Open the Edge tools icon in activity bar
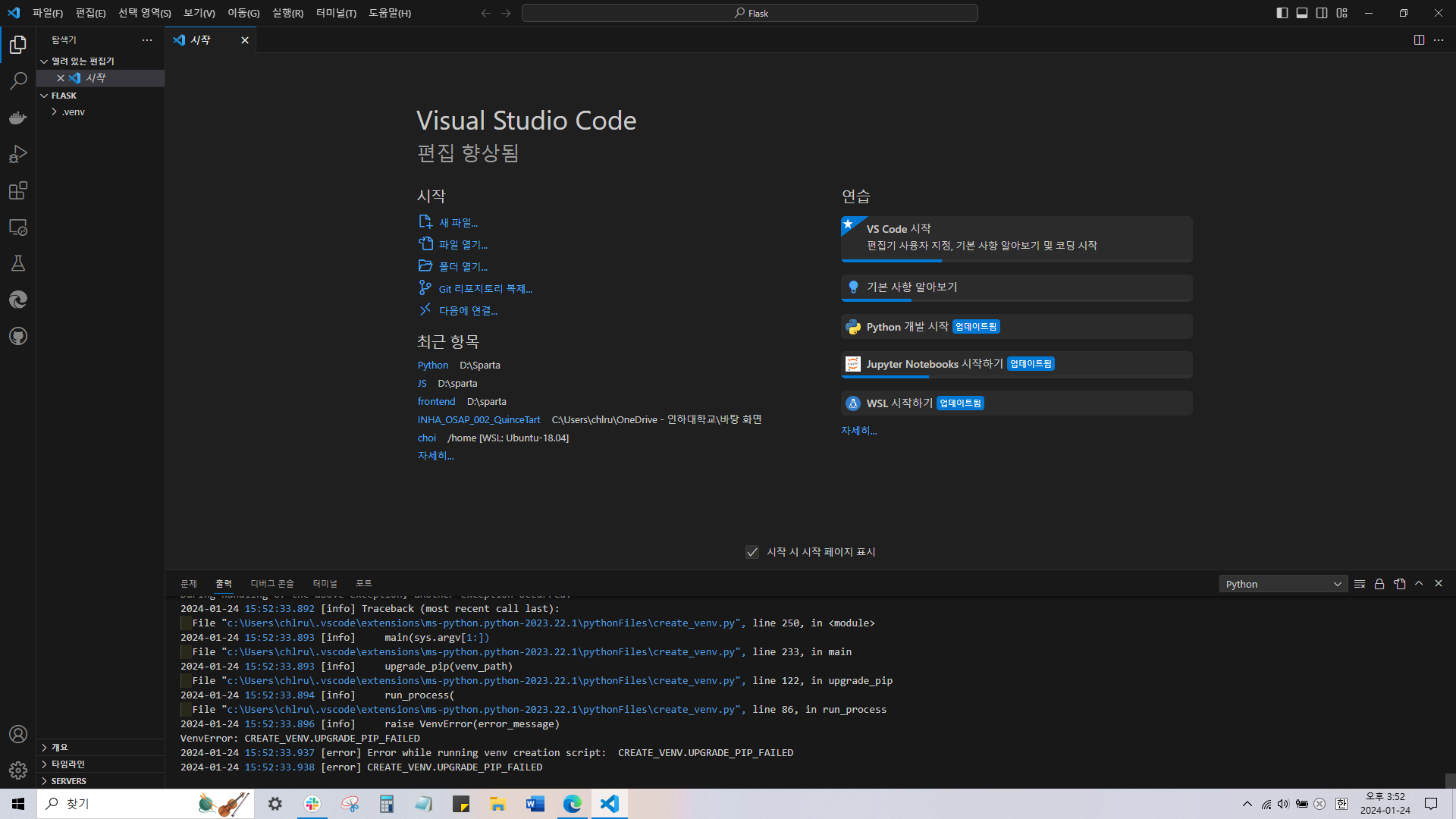The image size is (1456, 819). 18,300
